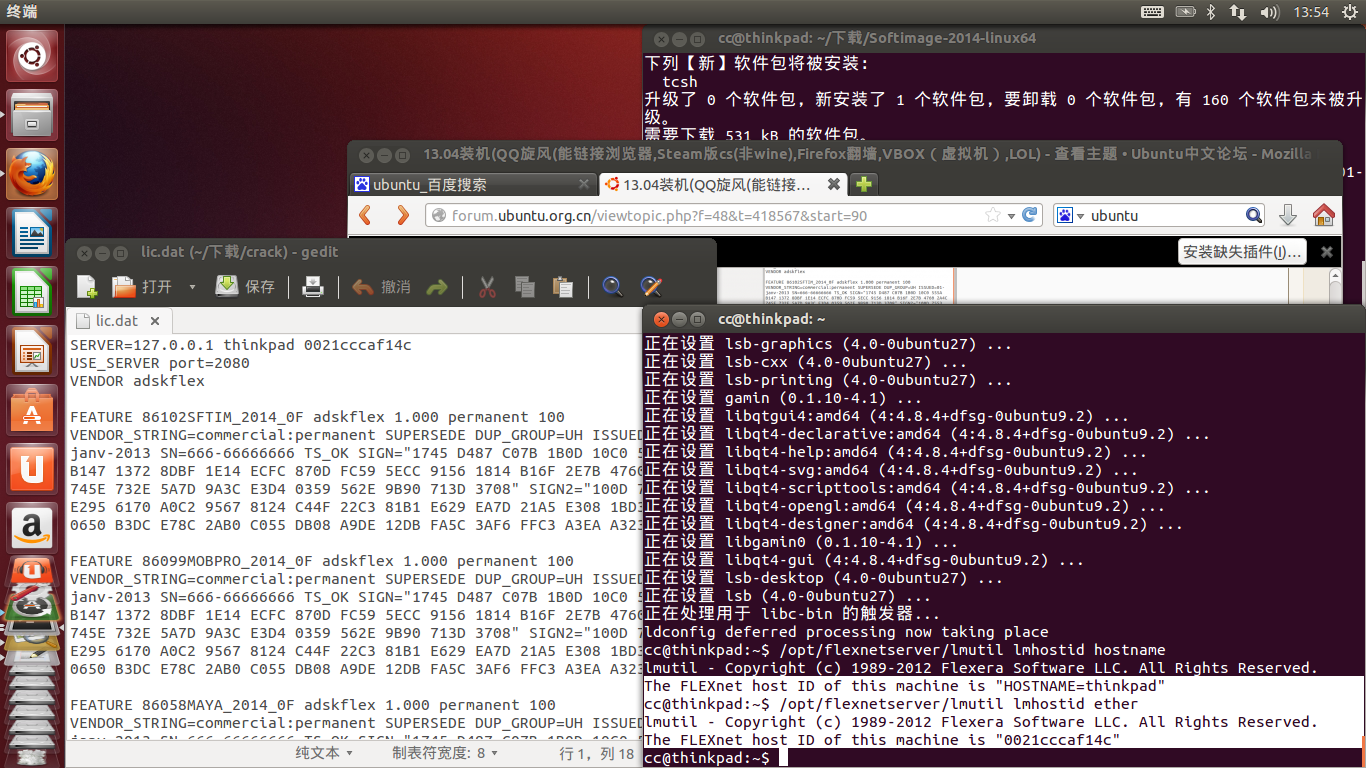Viewport: 1366px width, 768px height.
Task: Open Ubuntu One from the launcher
Action: coord(32,469)
